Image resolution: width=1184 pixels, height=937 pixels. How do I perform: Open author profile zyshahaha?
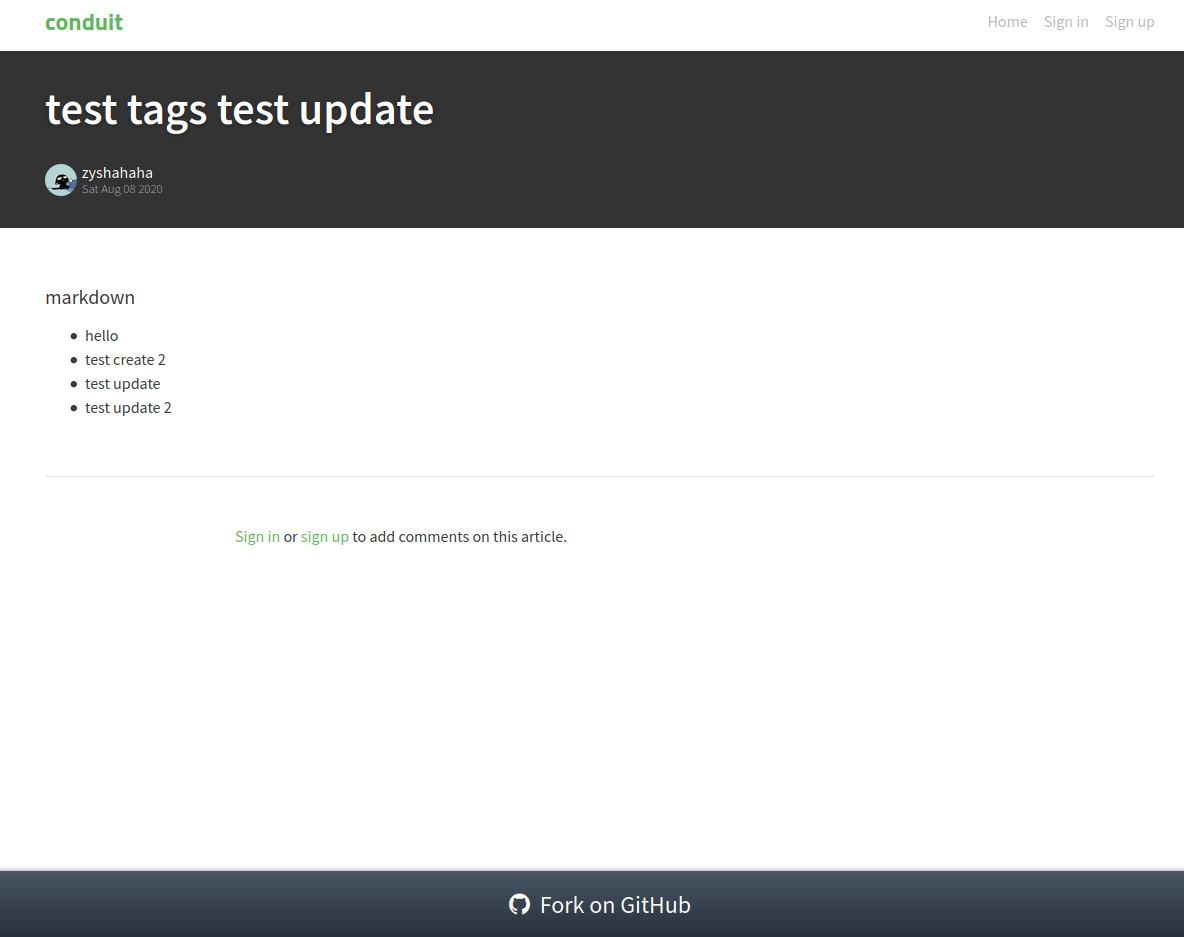(117, 173)
